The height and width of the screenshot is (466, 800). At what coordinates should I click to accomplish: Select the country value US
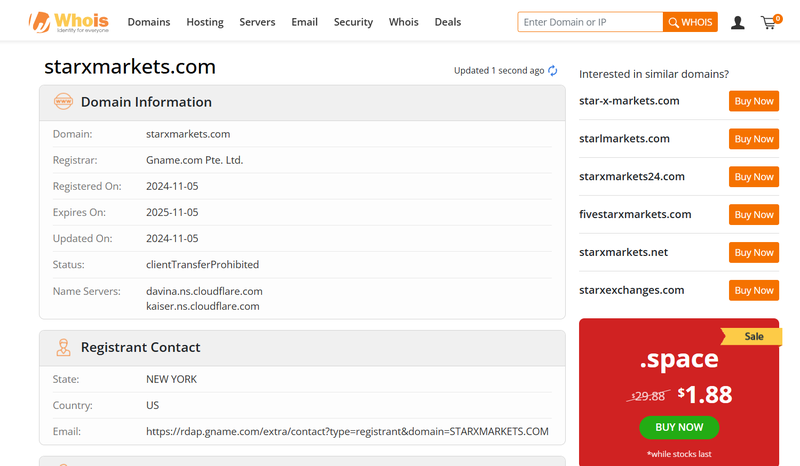click(x=153, y=405)
